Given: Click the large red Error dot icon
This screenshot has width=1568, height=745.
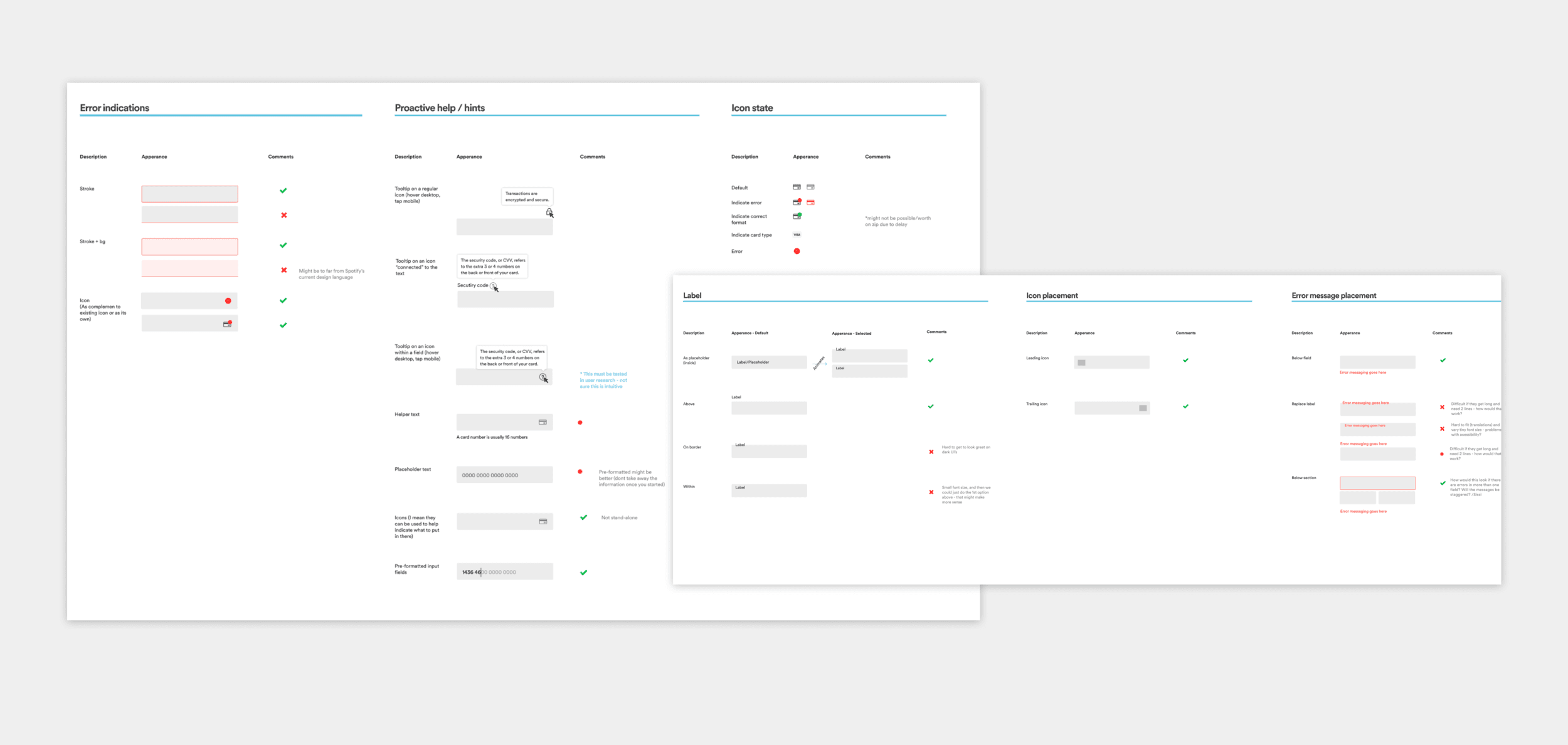Looking at the screenshot, I should (x=797, y=251).
